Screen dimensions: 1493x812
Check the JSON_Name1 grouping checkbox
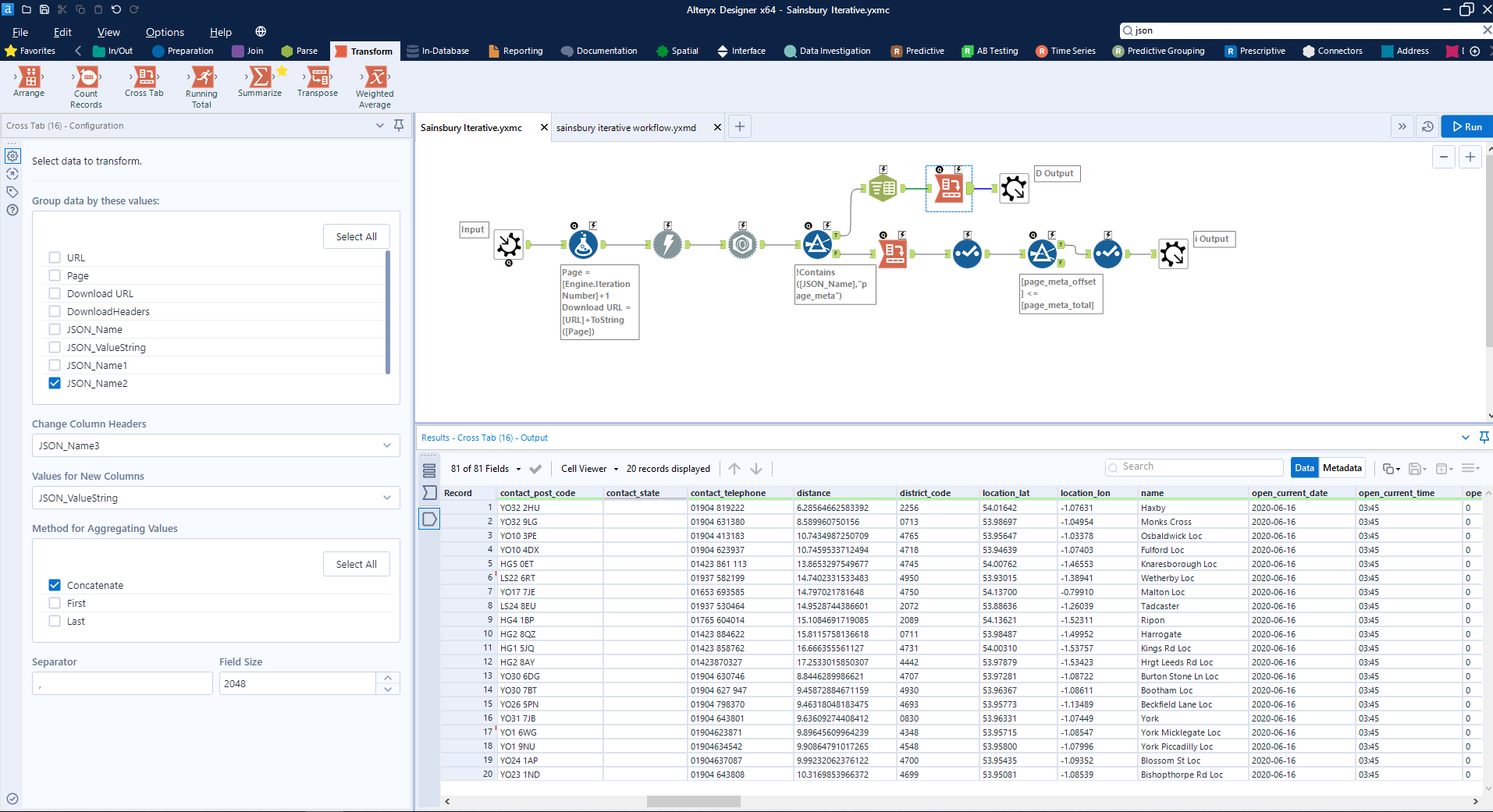click(x=55, y=365)
